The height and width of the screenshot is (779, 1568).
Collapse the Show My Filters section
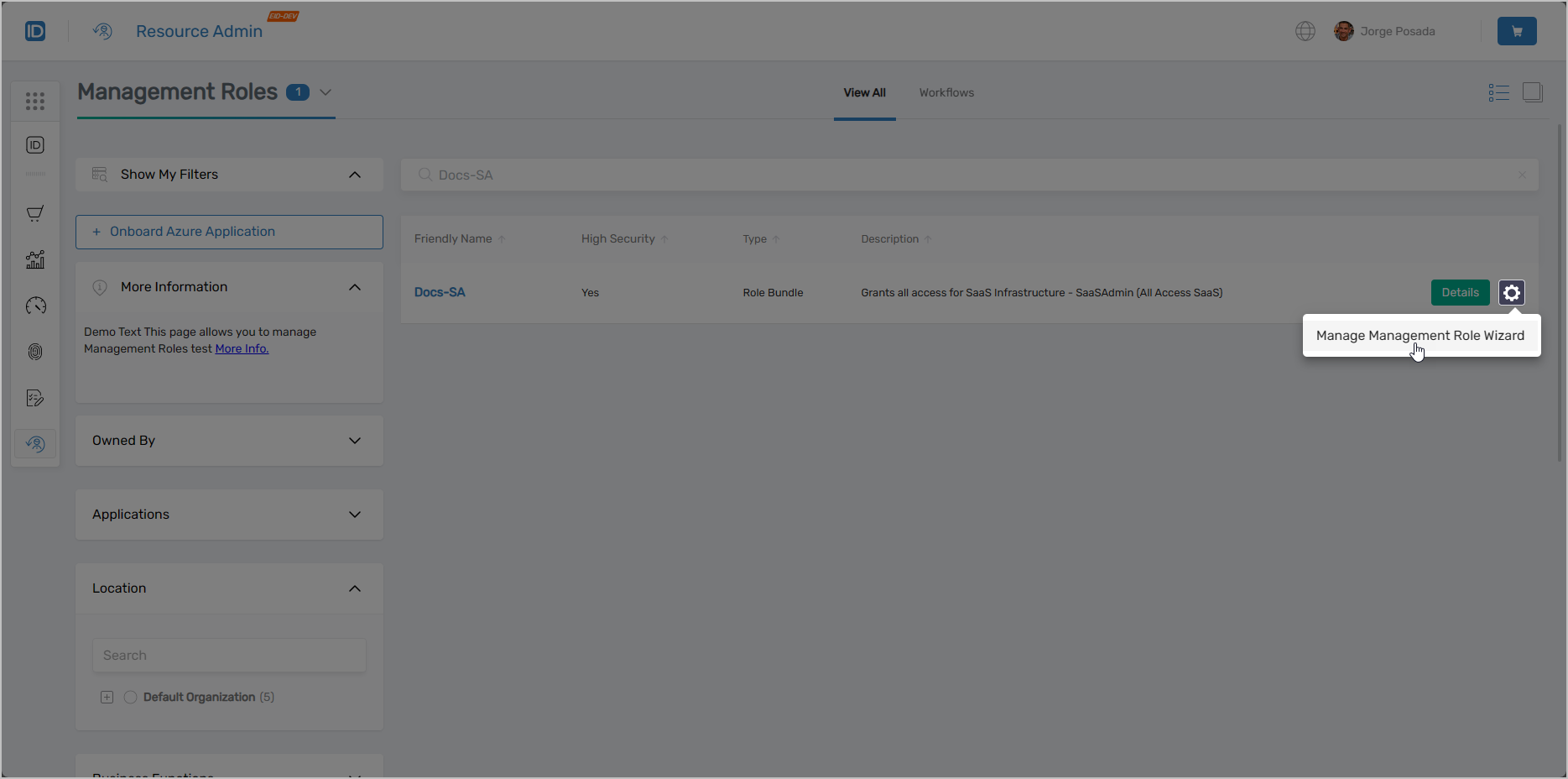[x=354, y=174]
